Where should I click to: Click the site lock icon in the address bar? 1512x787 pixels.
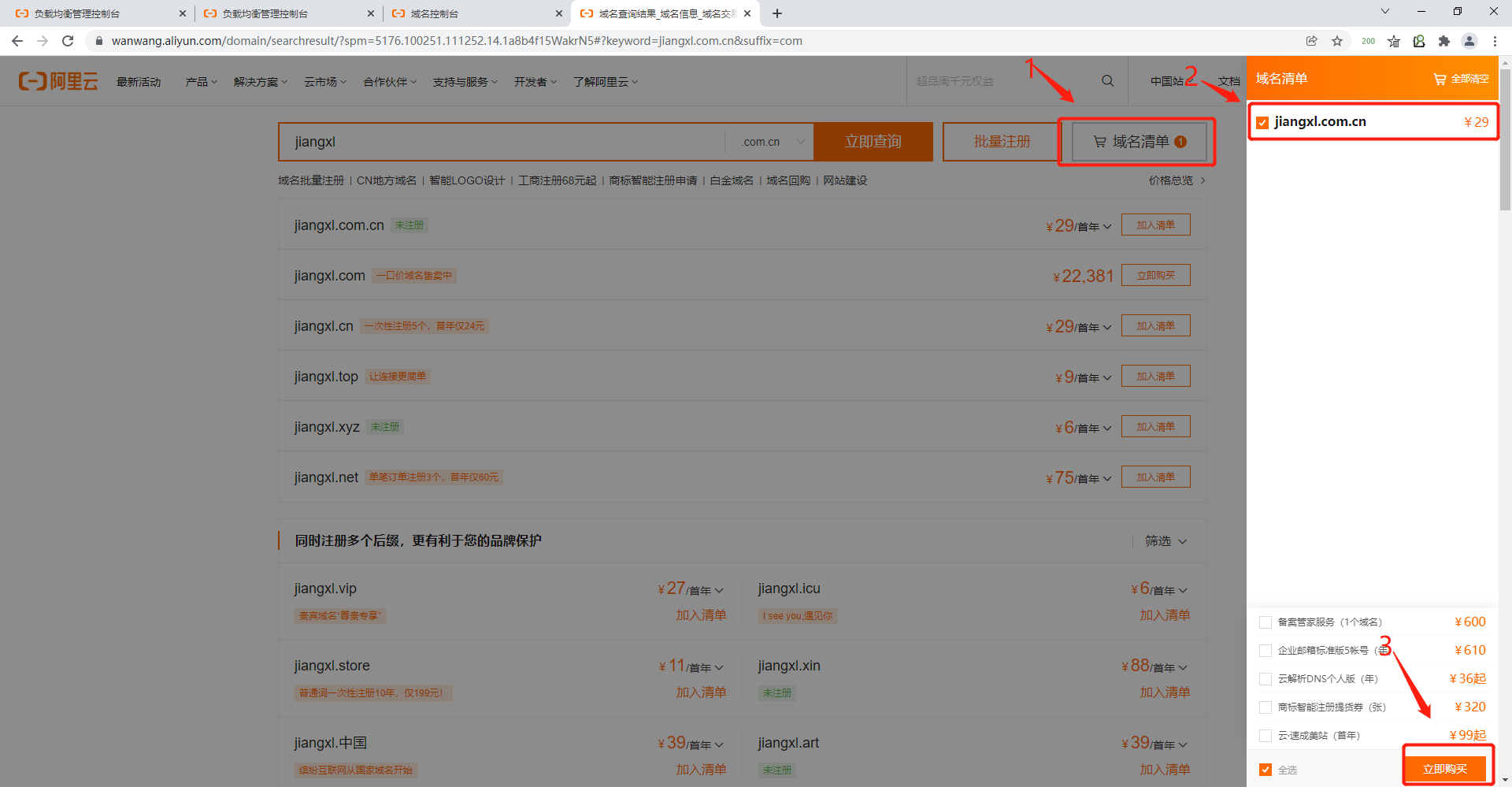(x=99, y=41)
